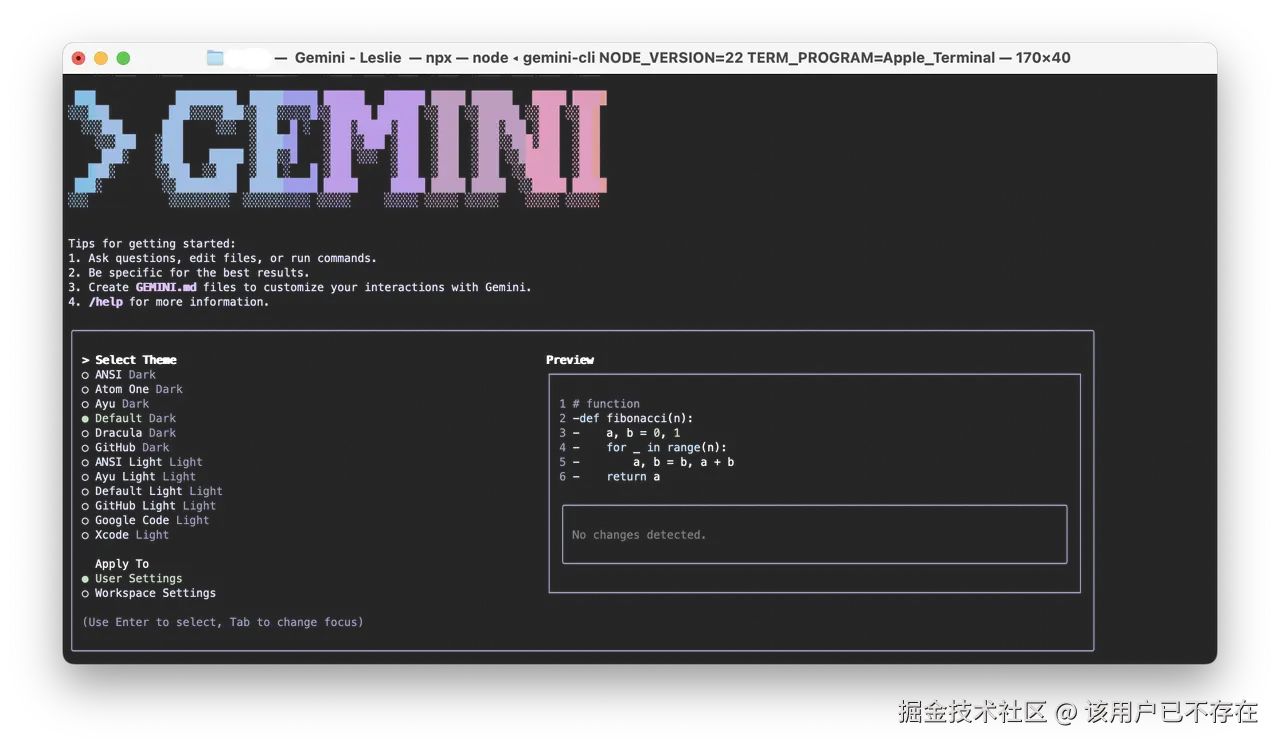Close the Terminal window with the red button
The height and width of the screenshot is (747, 1280).
(x=79, y=58)
